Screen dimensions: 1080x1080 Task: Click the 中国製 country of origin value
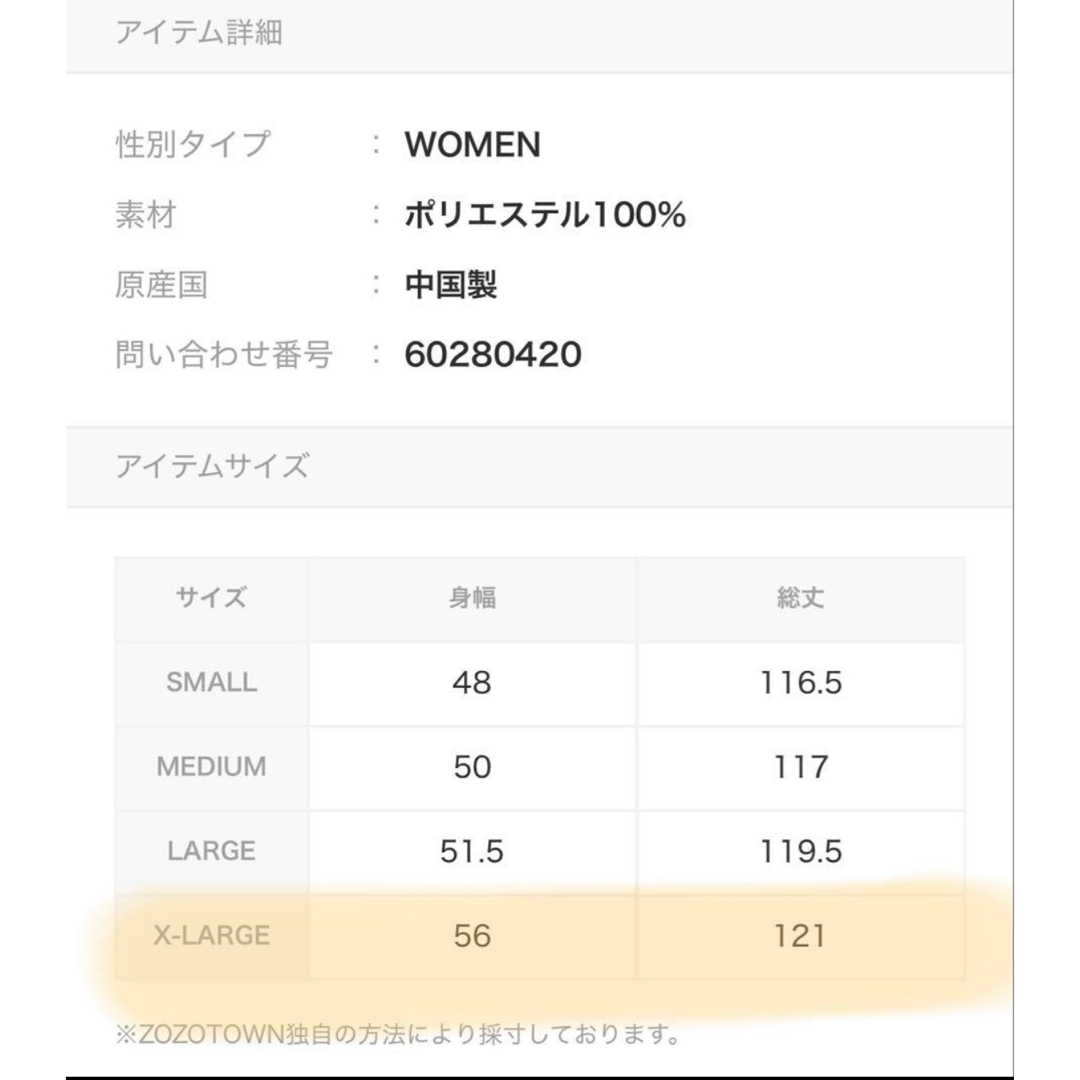[451, 284]
